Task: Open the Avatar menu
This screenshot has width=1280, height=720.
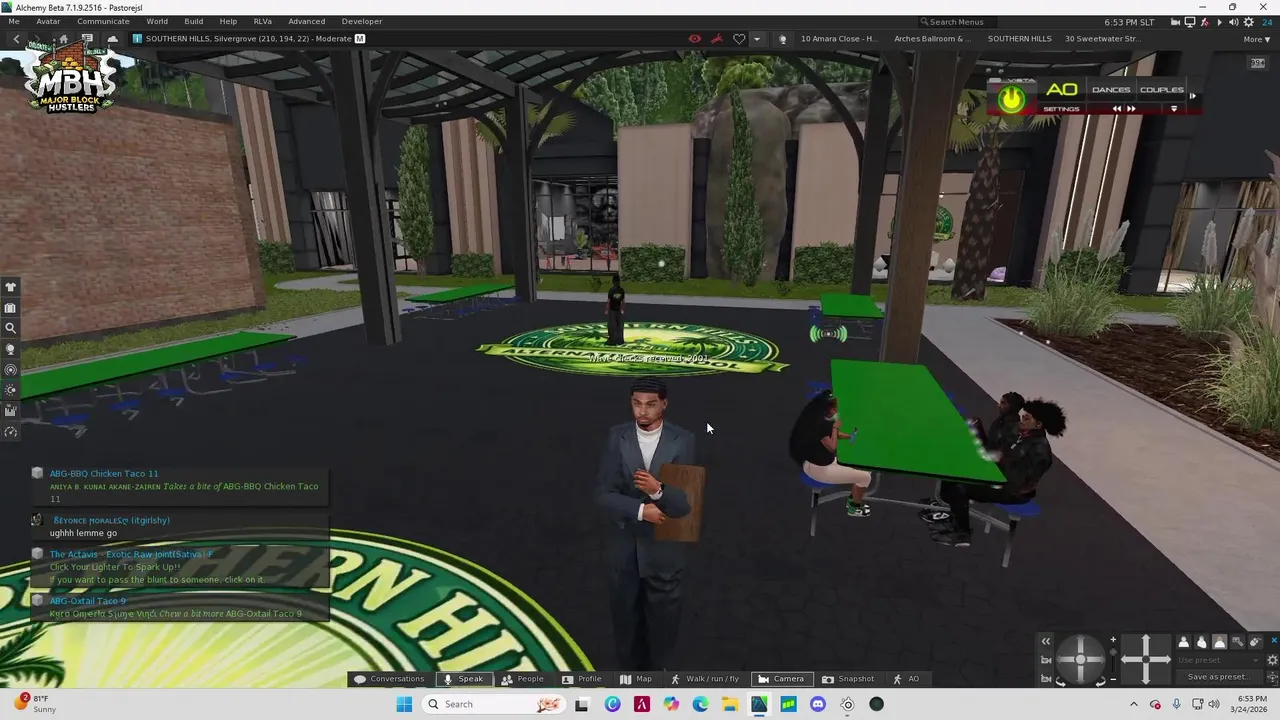Action: click(48, 21)
